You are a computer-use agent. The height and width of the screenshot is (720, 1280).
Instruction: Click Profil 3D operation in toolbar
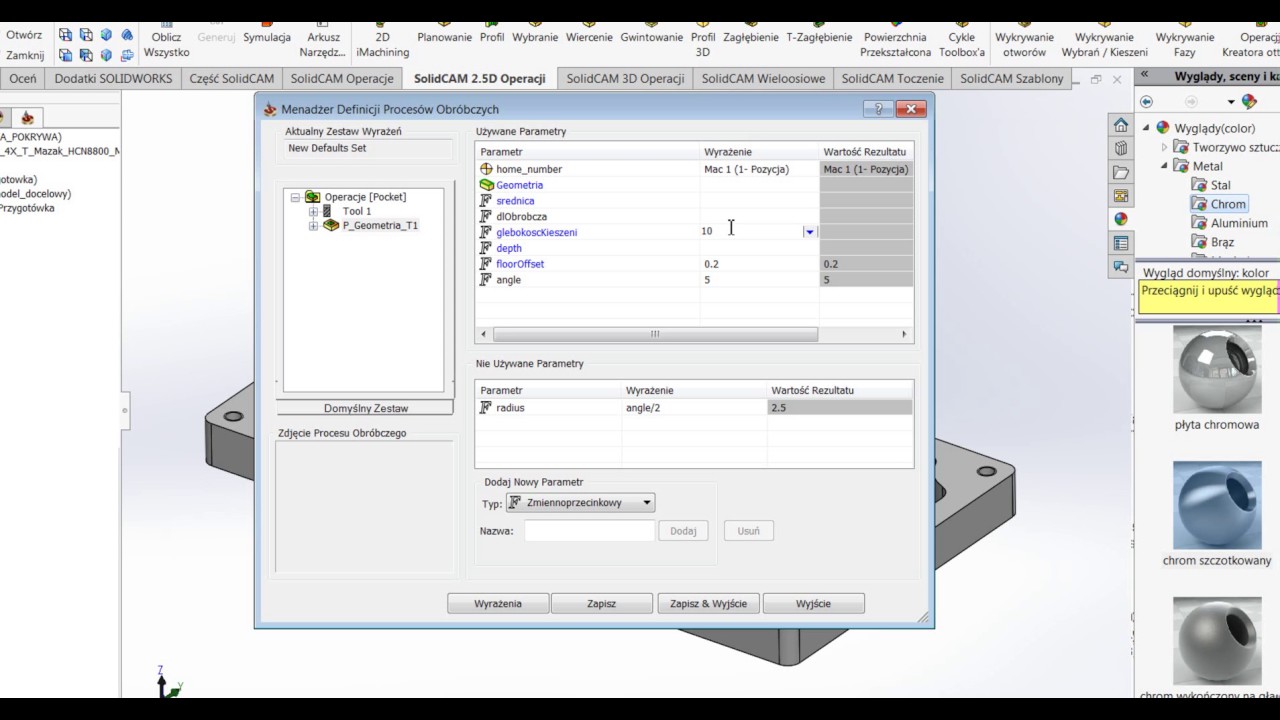(x=703, y=38)
